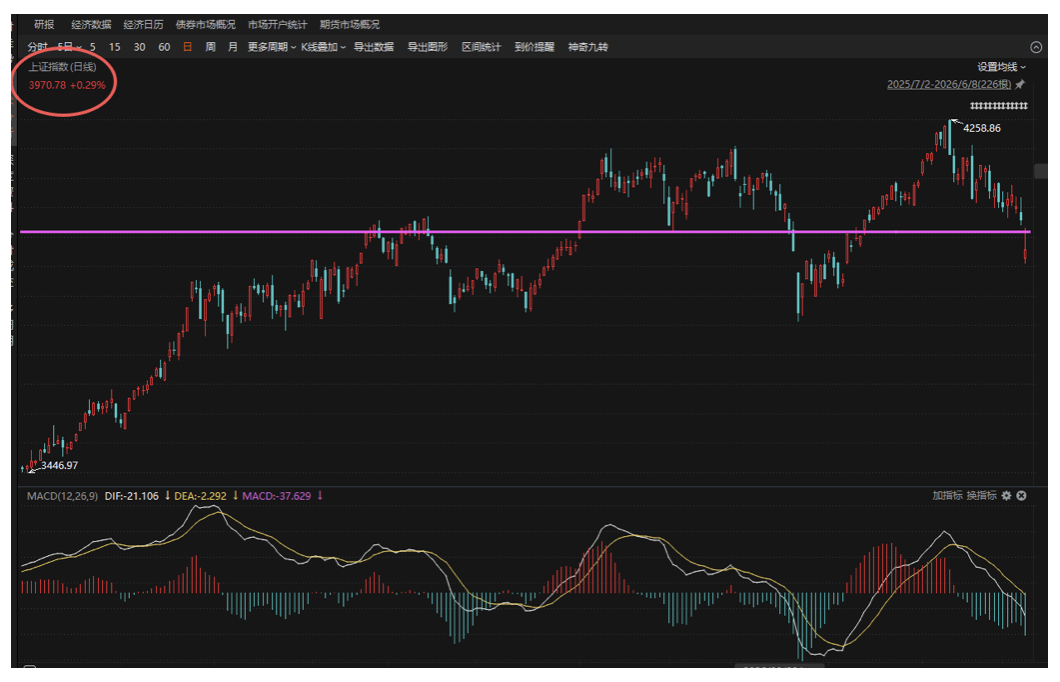Select the 15-minute K-line period

[x=114, y=47]
